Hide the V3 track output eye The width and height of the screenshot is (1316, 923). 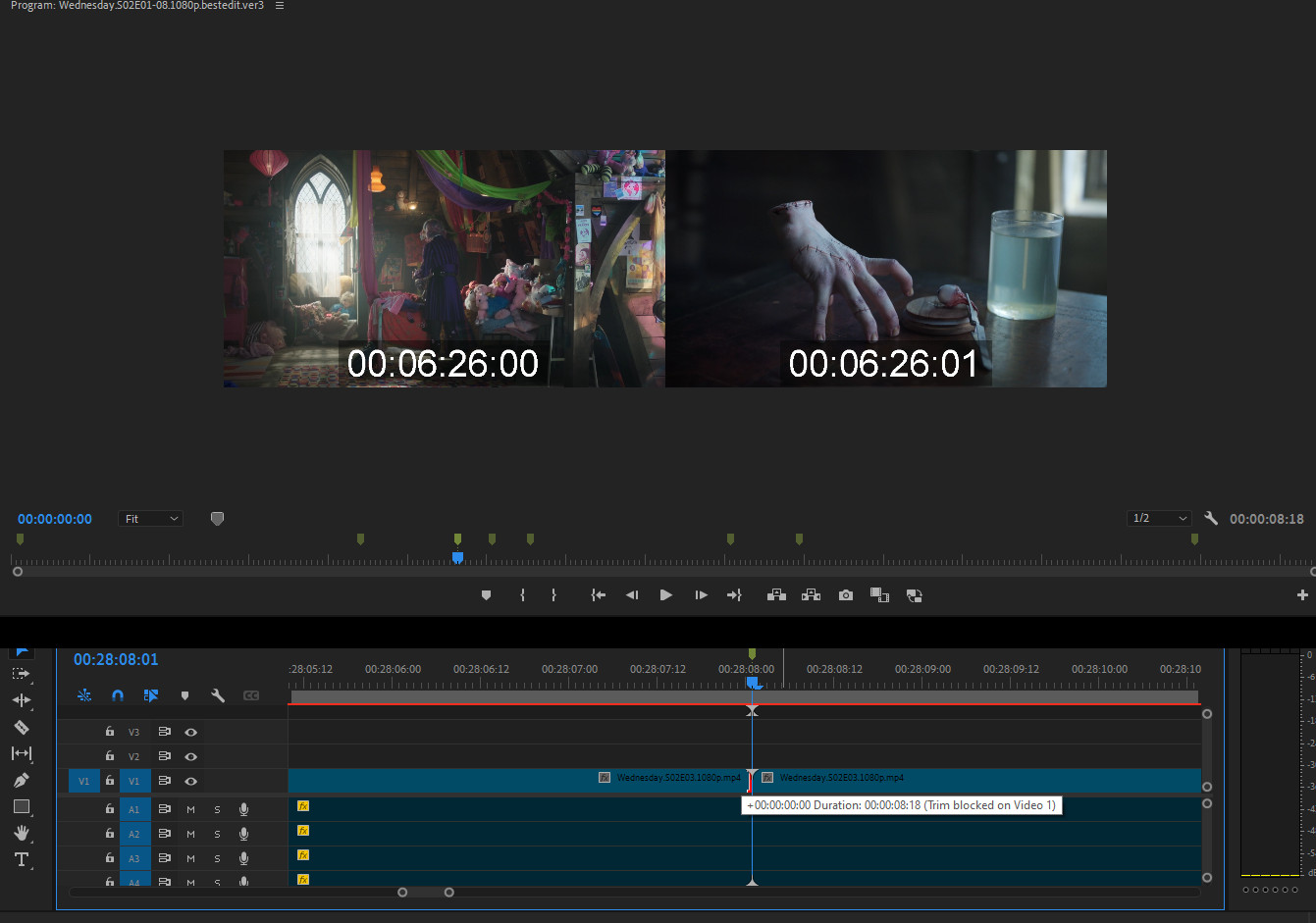click(191, 732)
